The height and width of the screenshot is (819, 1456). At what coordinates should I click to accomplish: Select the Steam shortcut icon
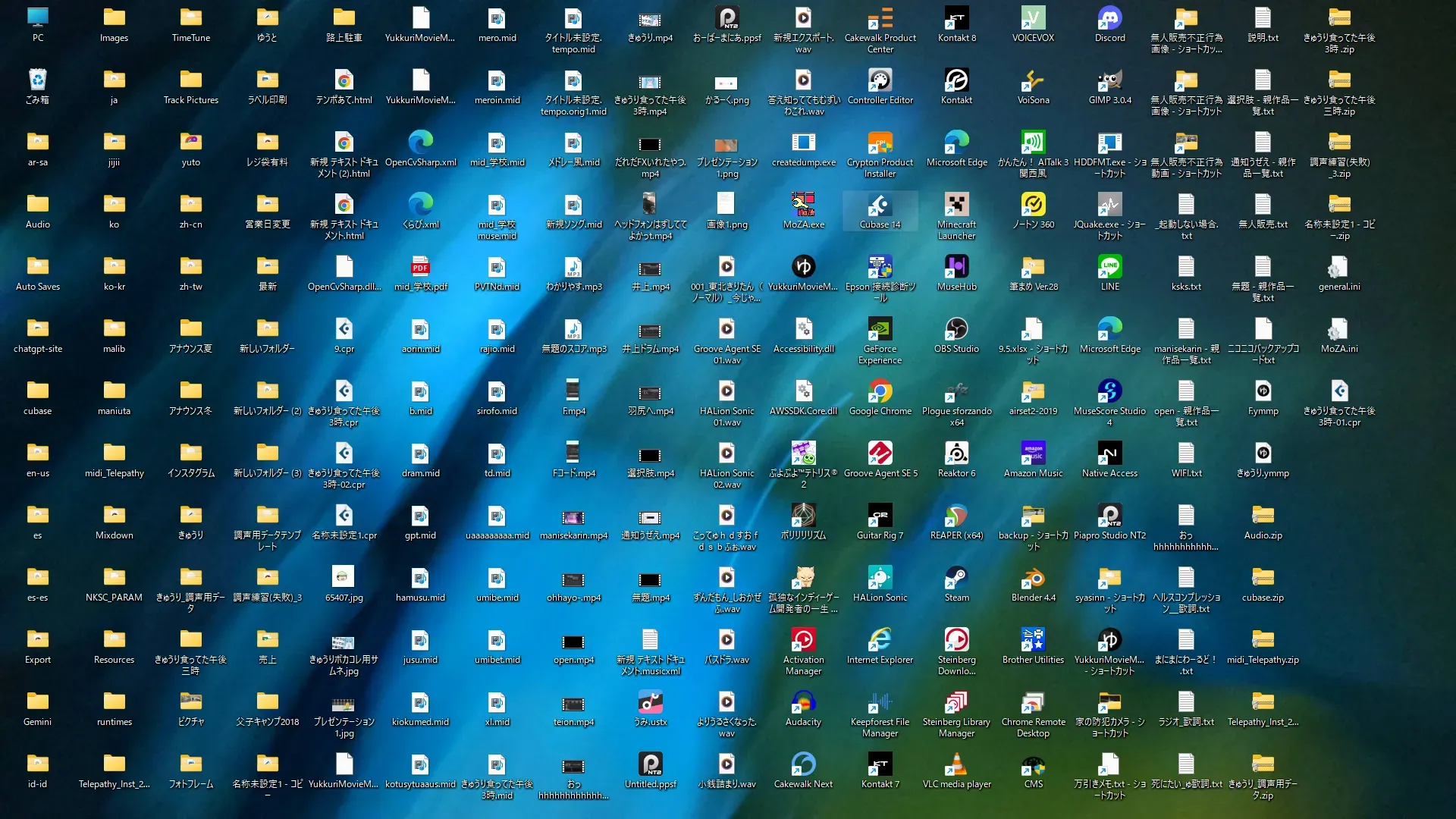(x=956, y=579)
